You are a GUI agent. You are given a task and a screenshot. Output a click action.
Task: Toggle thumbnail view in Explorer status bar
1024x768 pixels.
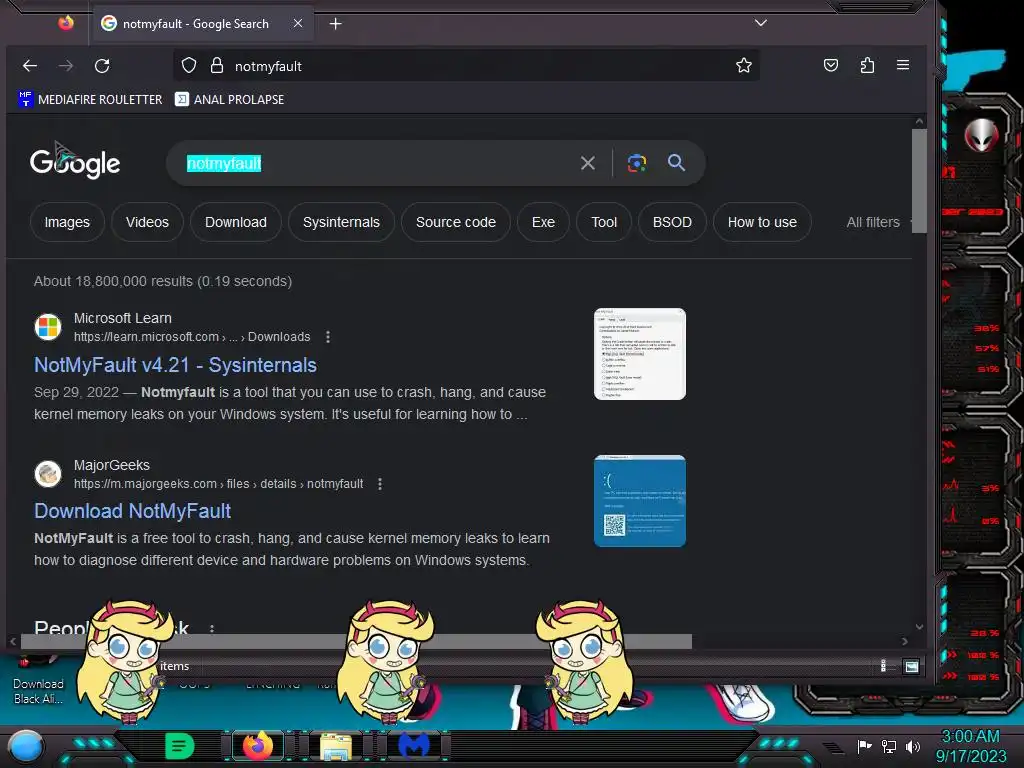[x=911, y=666]
